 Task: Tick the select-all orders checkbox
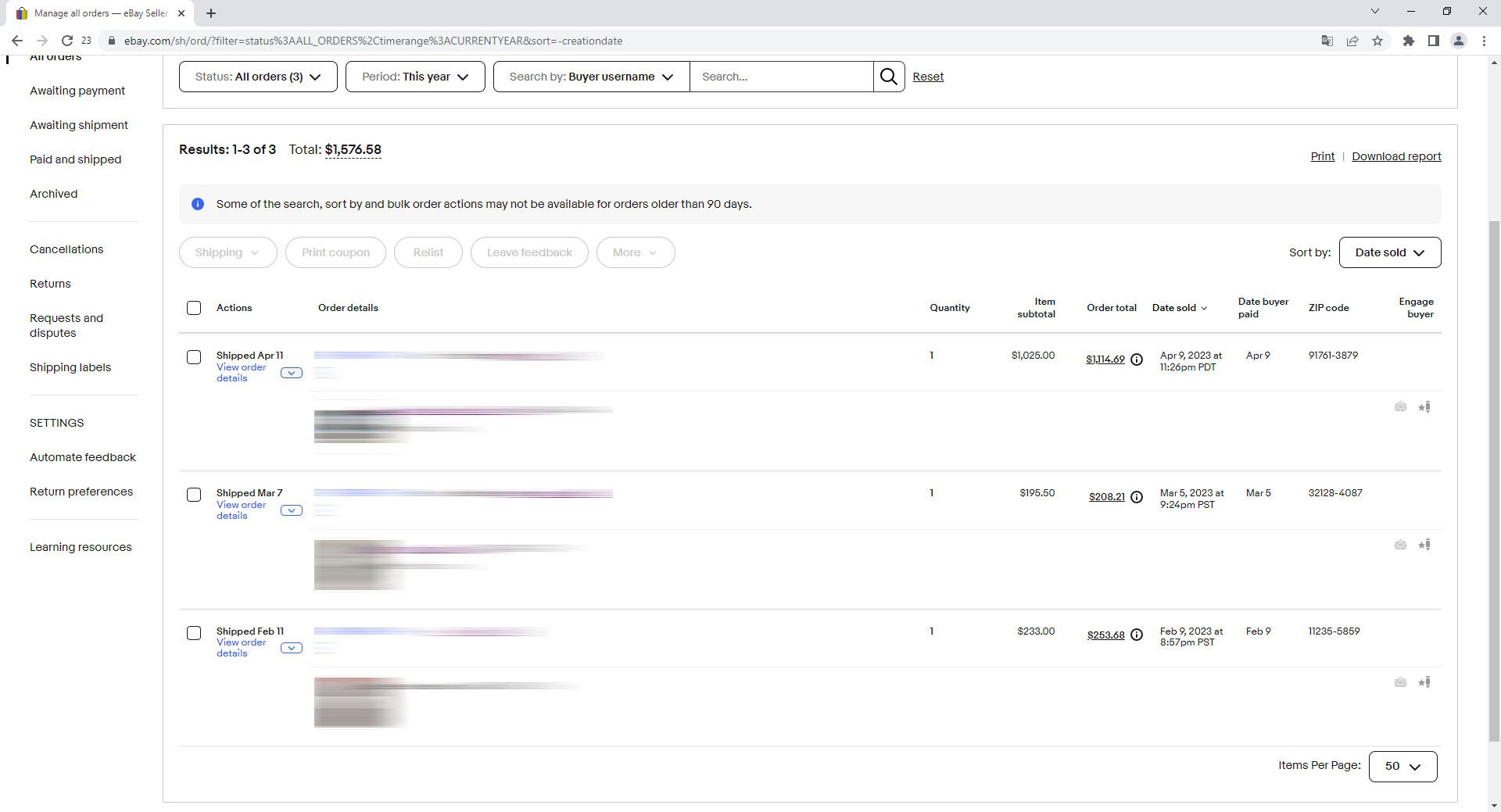(x=194, y=308)
